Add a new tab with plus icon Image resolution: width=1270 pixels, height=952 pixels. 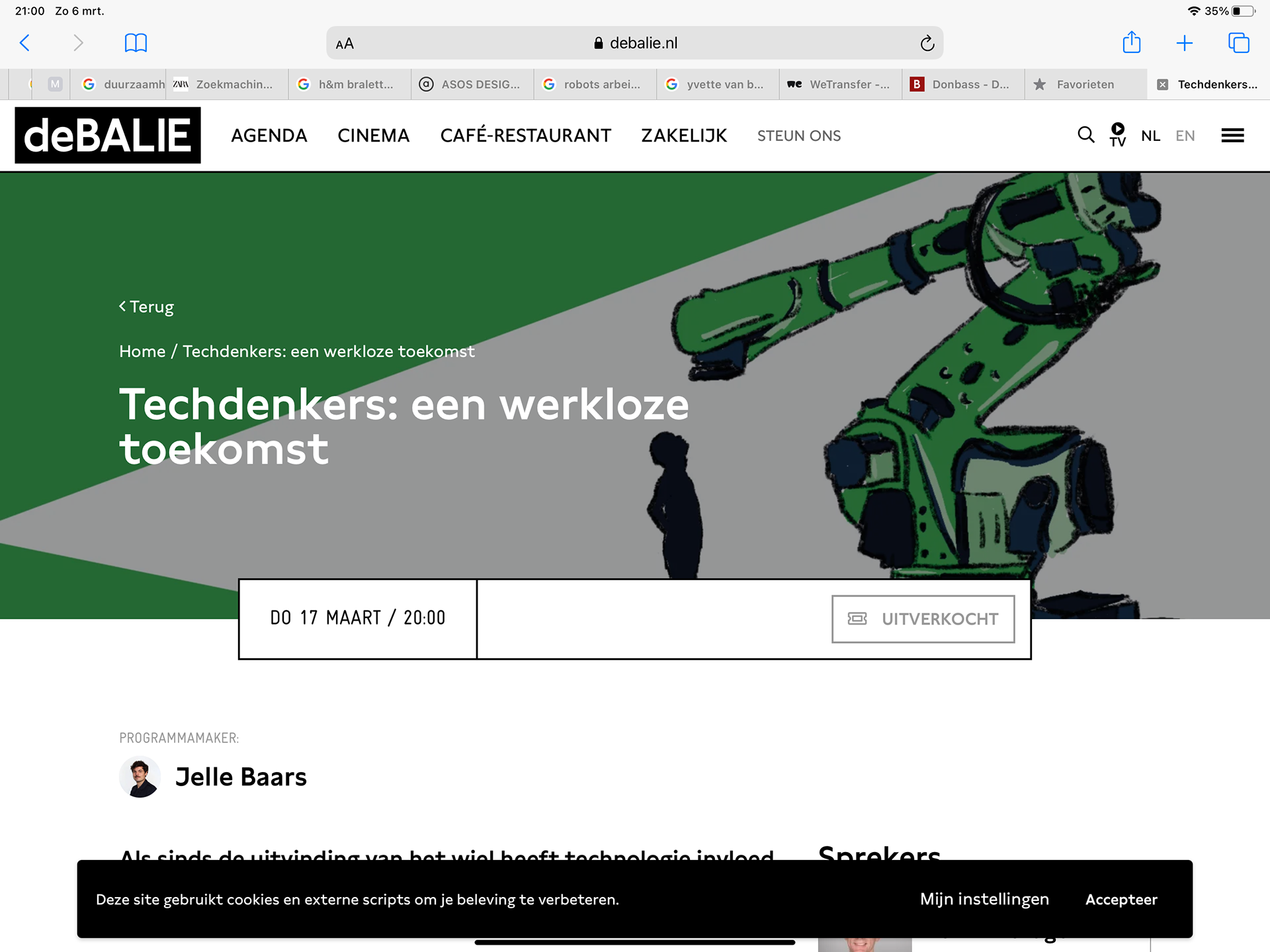[1184, 43]
